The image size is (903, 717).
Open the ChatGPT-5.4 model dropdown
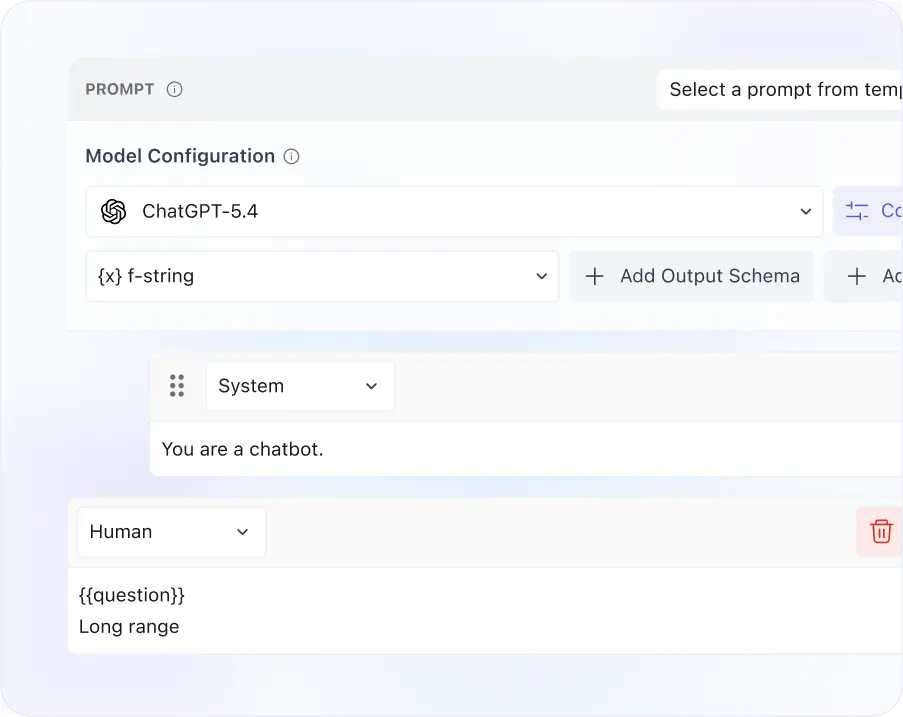click(454, 211)
